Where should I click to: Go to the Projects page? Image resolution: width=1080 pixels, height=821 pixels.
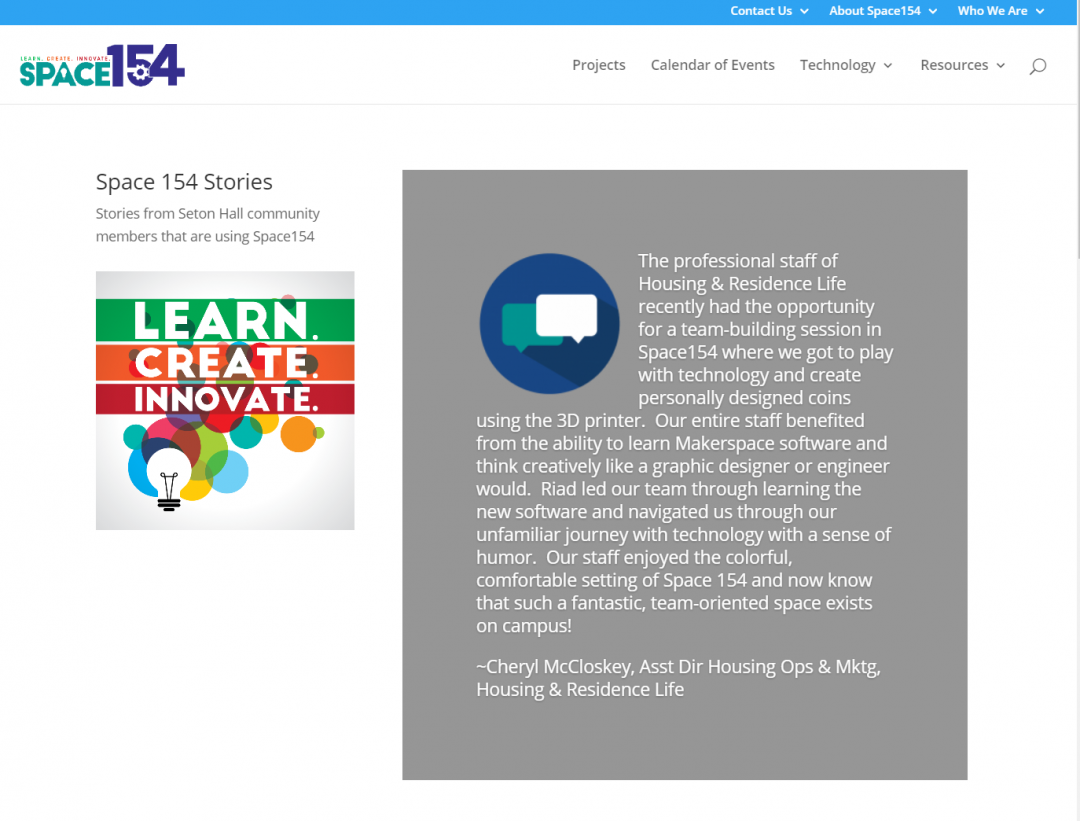(x=599, y=65)
